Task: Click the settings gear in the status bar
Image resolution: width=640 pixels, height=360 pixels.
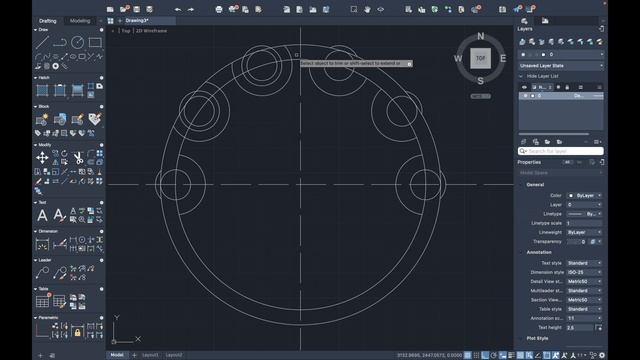Action: (602, 356)
